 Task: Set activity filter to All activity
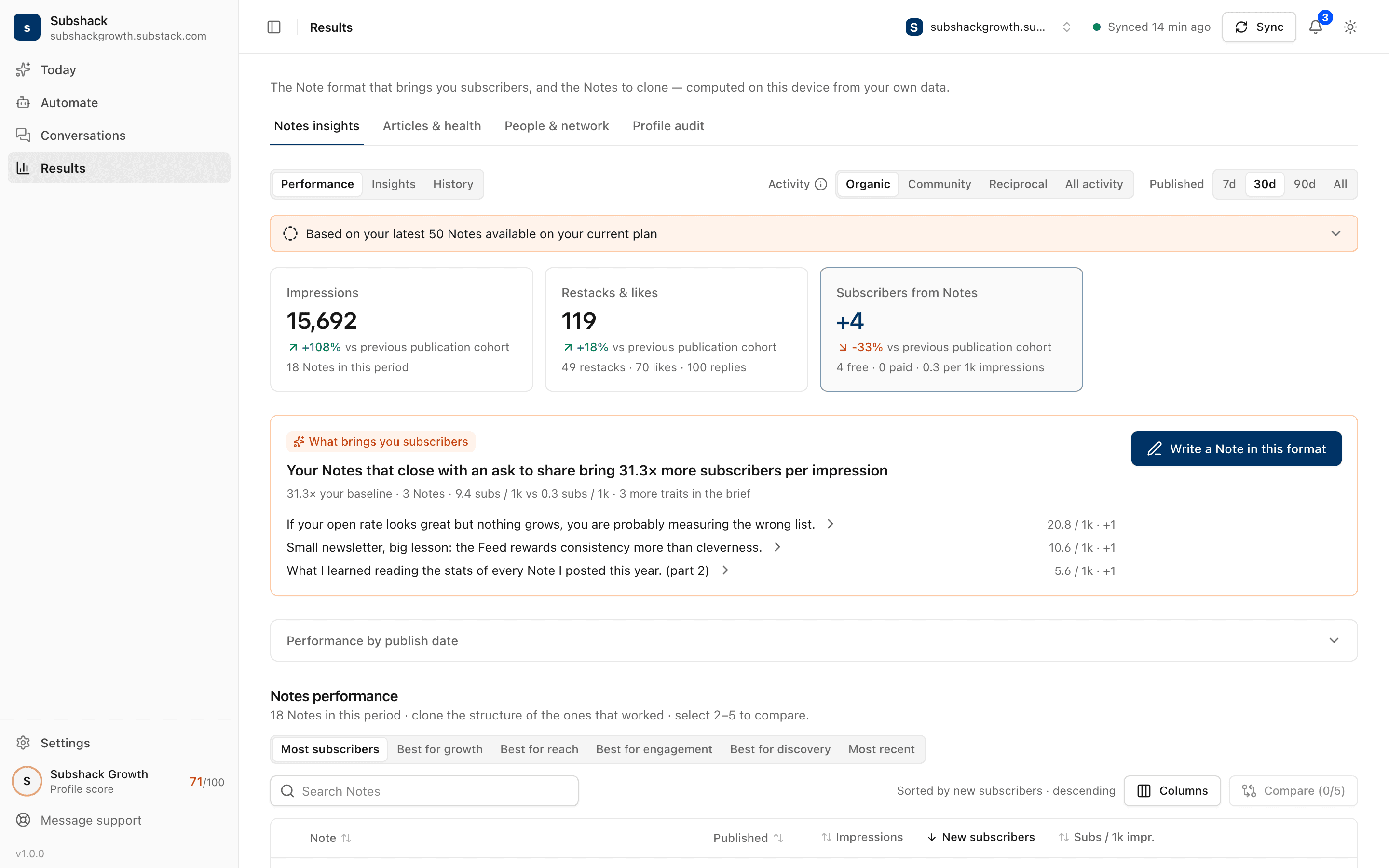click(x=1093, y=184)
